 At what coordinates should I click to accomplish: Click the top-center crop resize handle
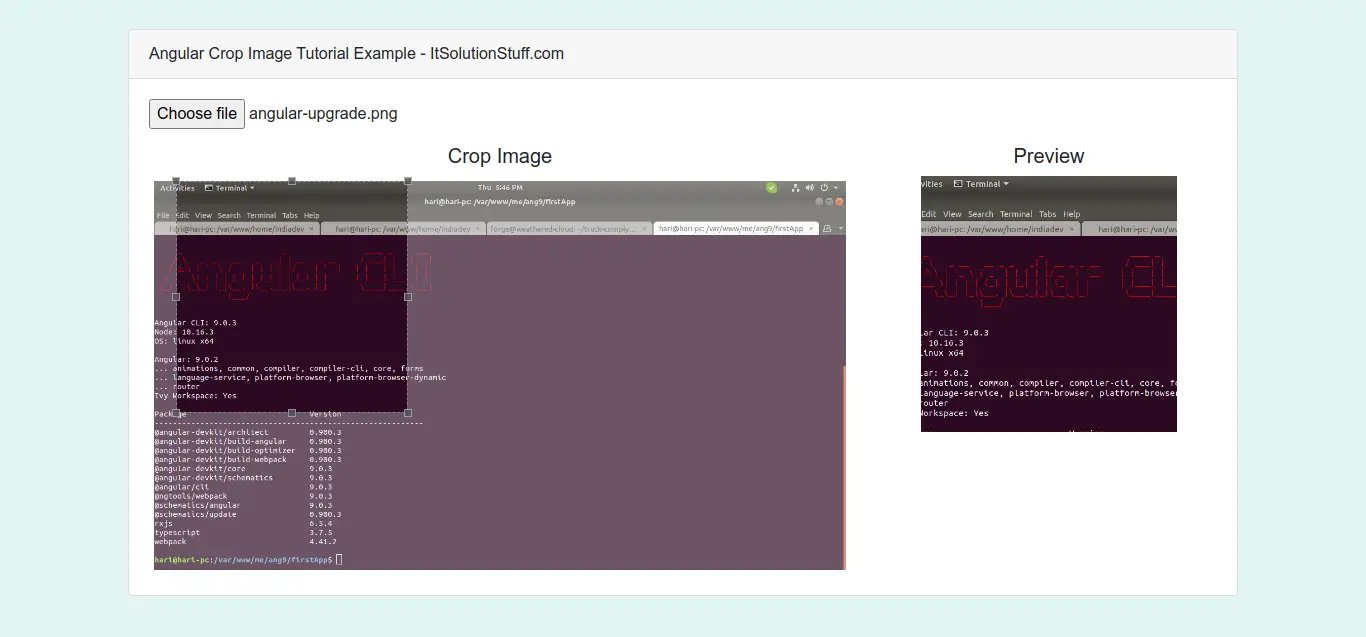tap(292, 181)
